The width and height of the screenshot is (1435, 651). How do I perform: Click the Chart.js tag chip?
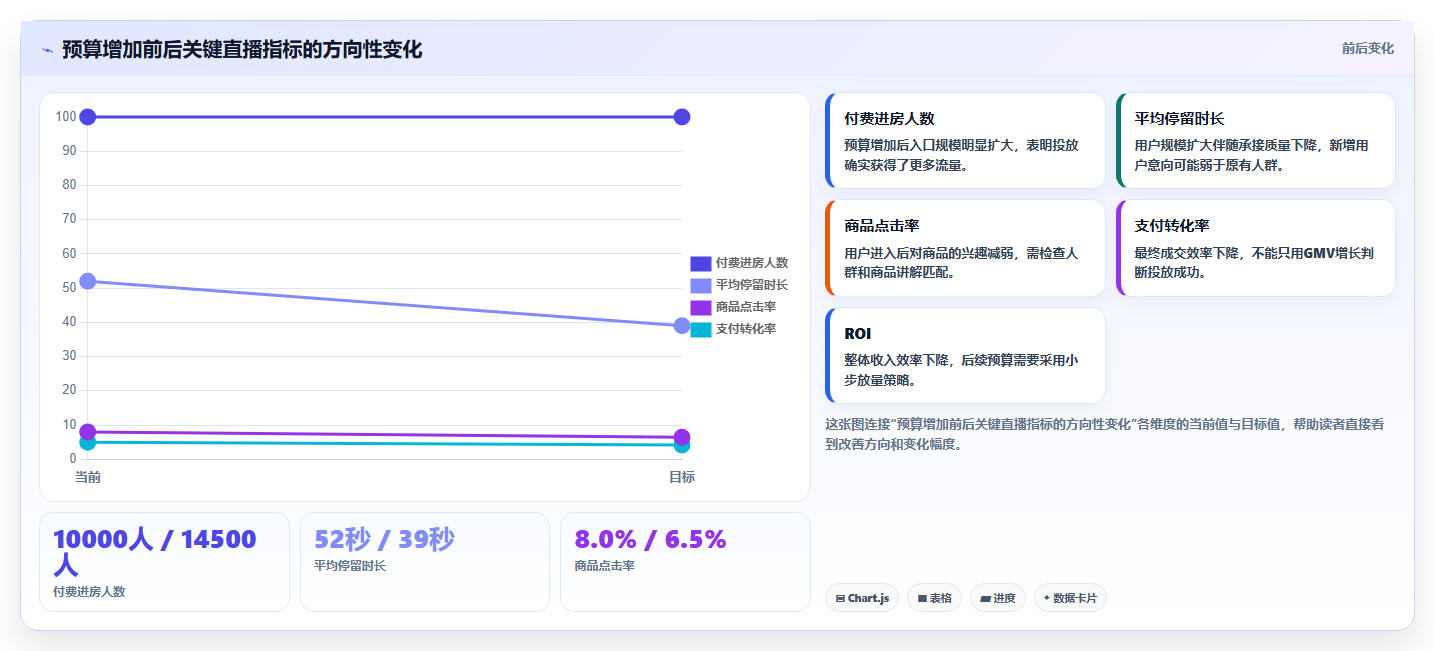click(x=862, y=598)
